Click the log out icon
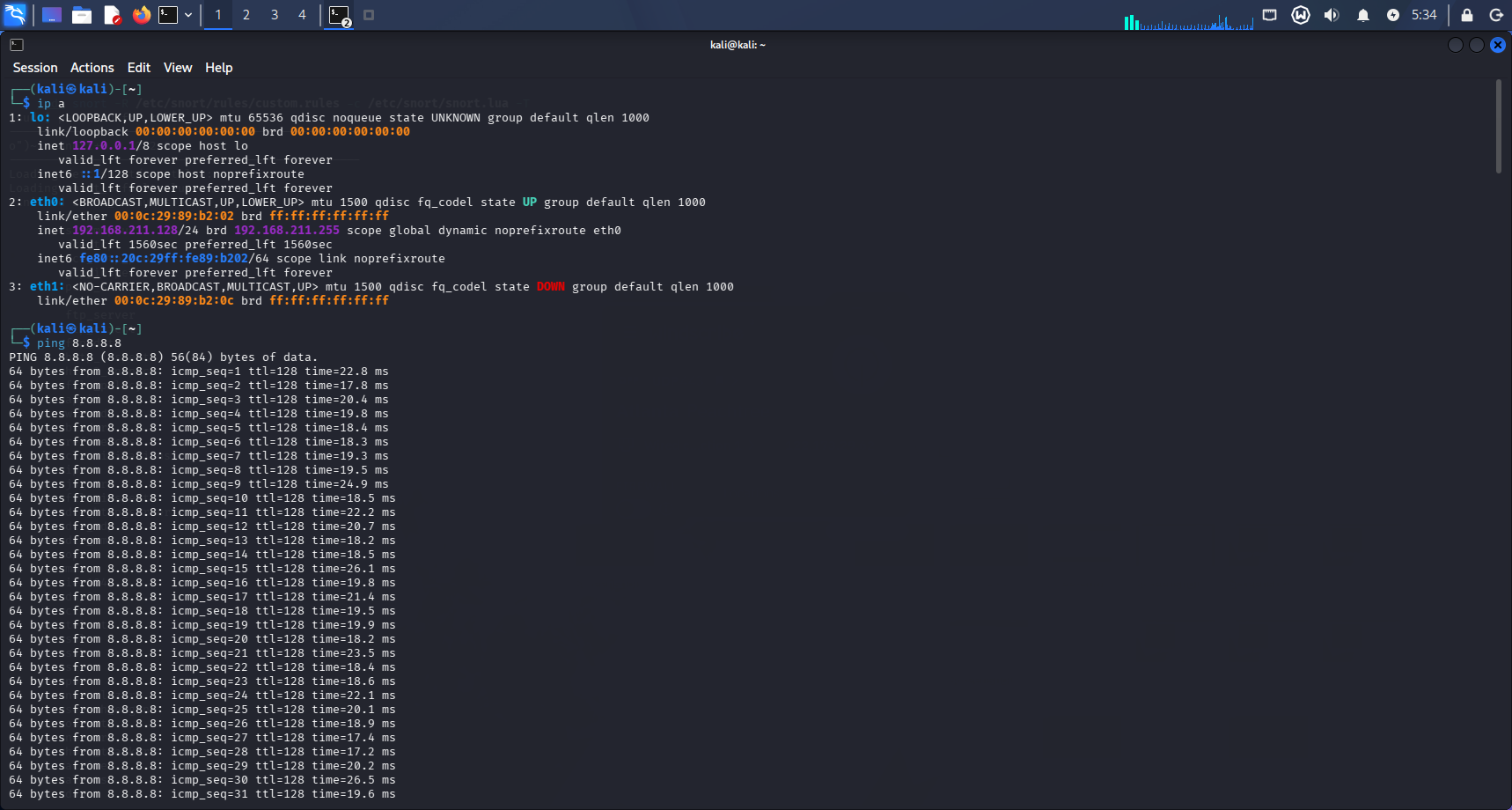Viewport: 1512px width, 810px height. pos(1495,15)
